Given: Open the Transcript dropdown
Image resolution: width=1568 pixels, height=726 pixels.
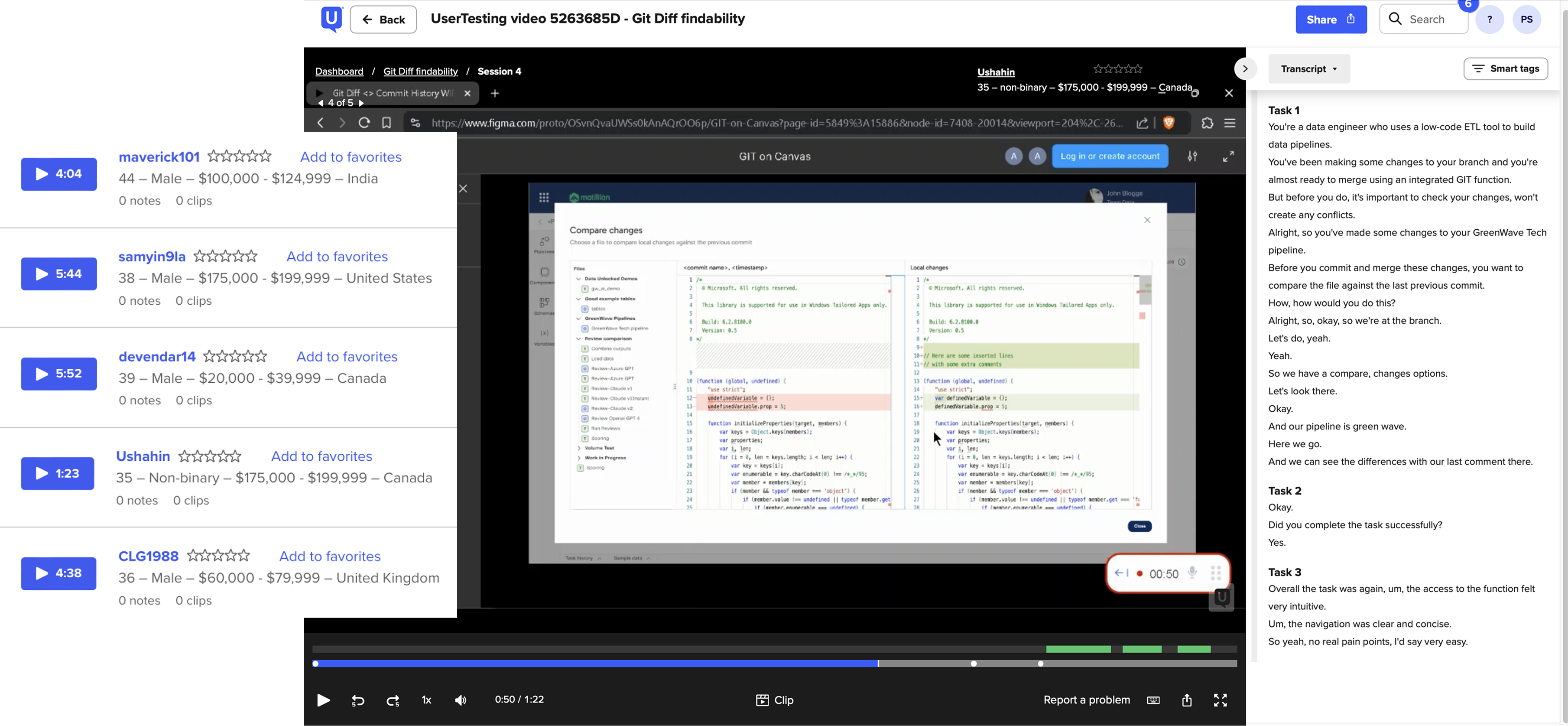Looking at the screenshot, I should tap(1309, 69).
